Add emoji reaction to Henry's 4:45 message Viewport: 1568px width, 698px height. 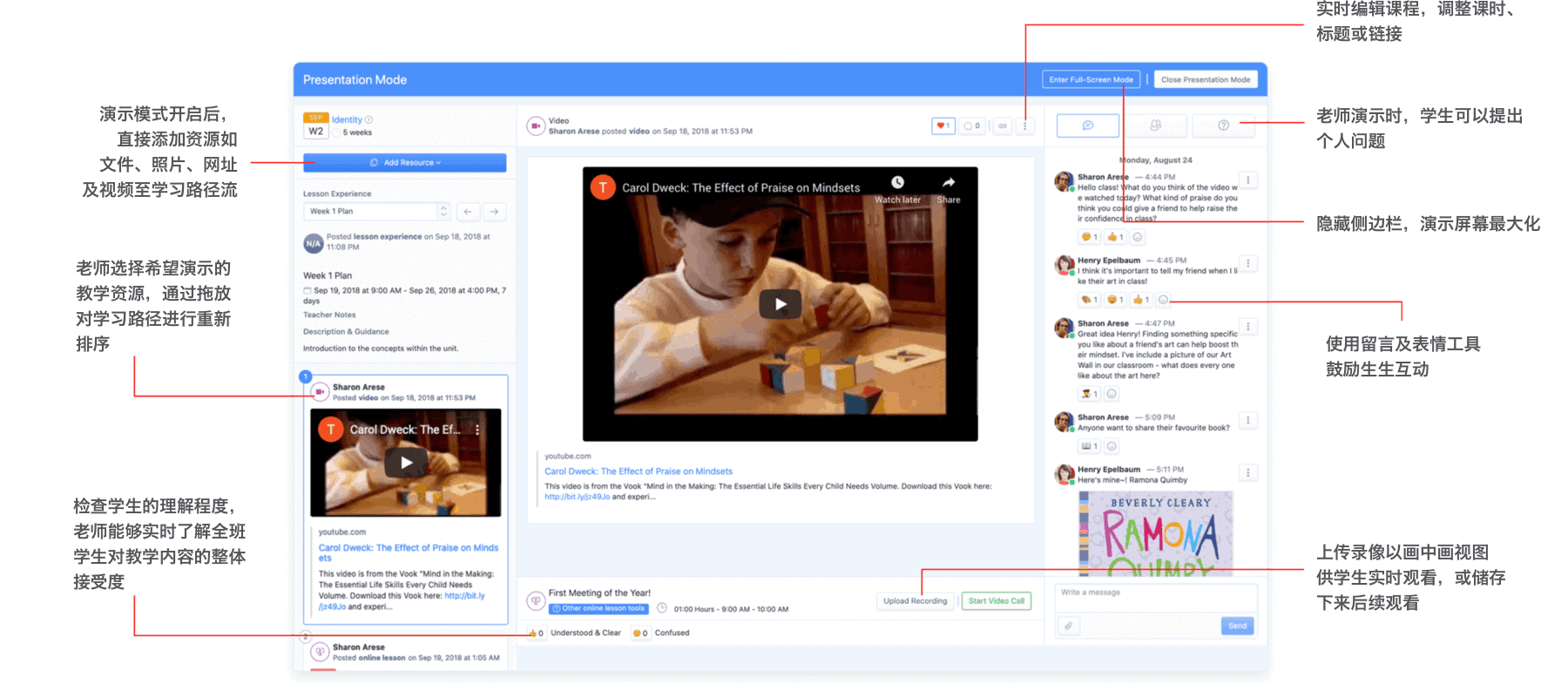(x=1163, y=300)
